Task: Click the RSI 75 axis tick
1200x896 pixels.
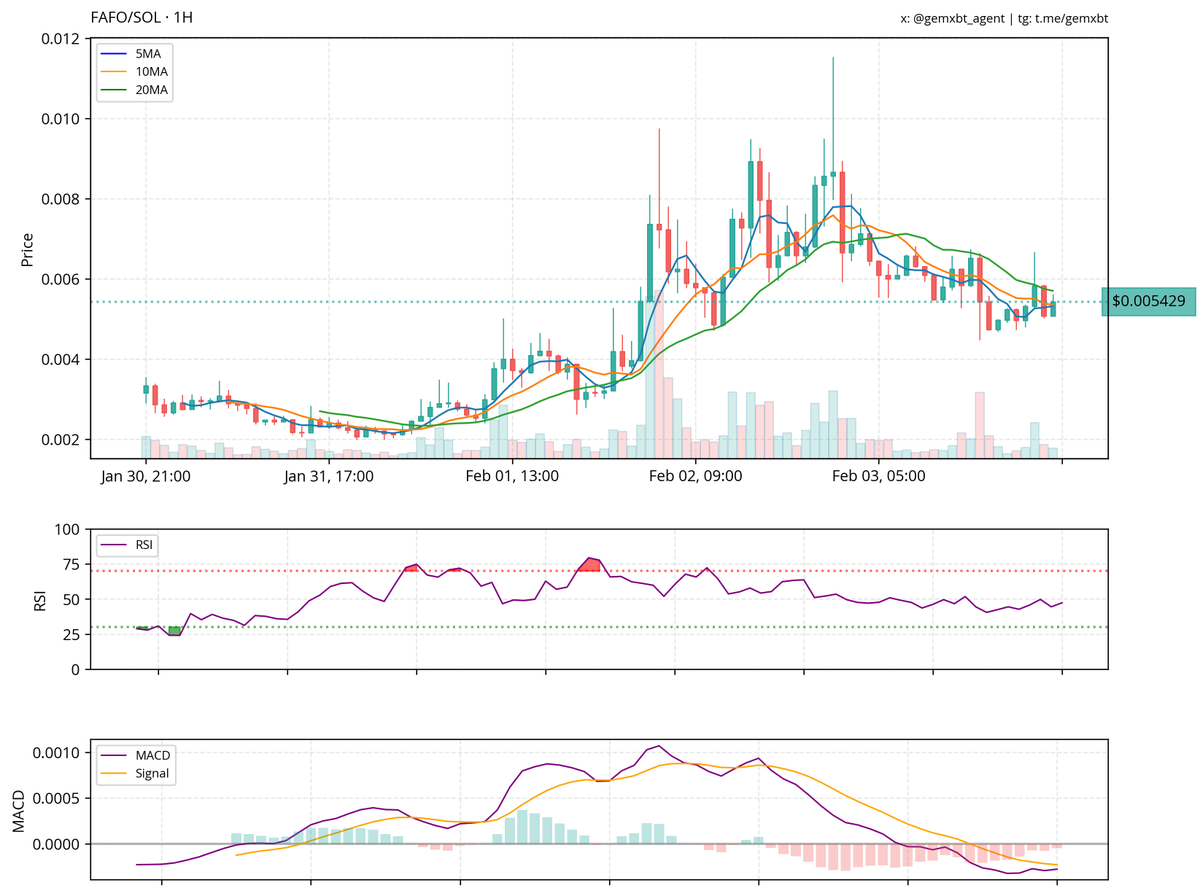Action: click(x=72, y=564)
